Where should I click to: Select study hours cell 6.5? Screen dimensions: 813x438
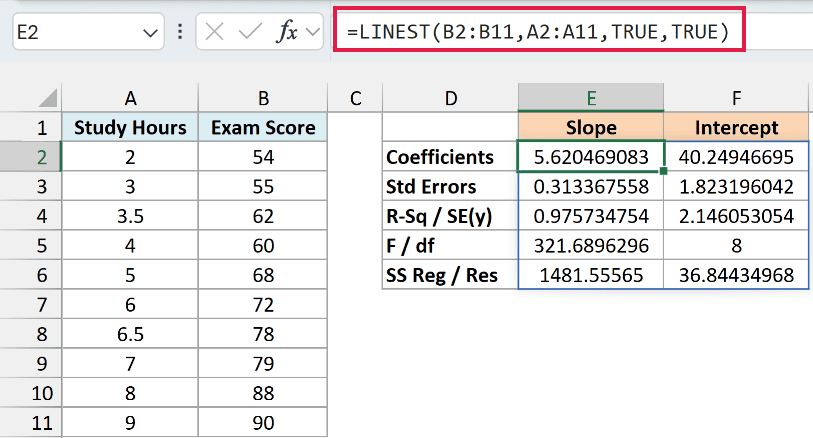[130, 334]
